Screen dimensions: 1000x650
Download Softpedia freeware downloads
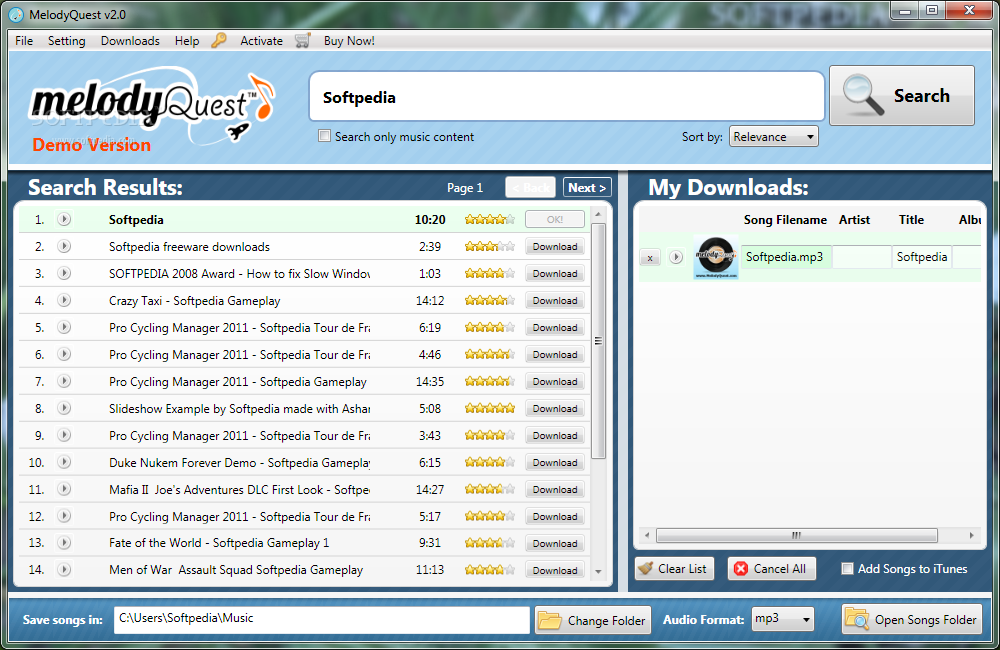coord(555,246)
